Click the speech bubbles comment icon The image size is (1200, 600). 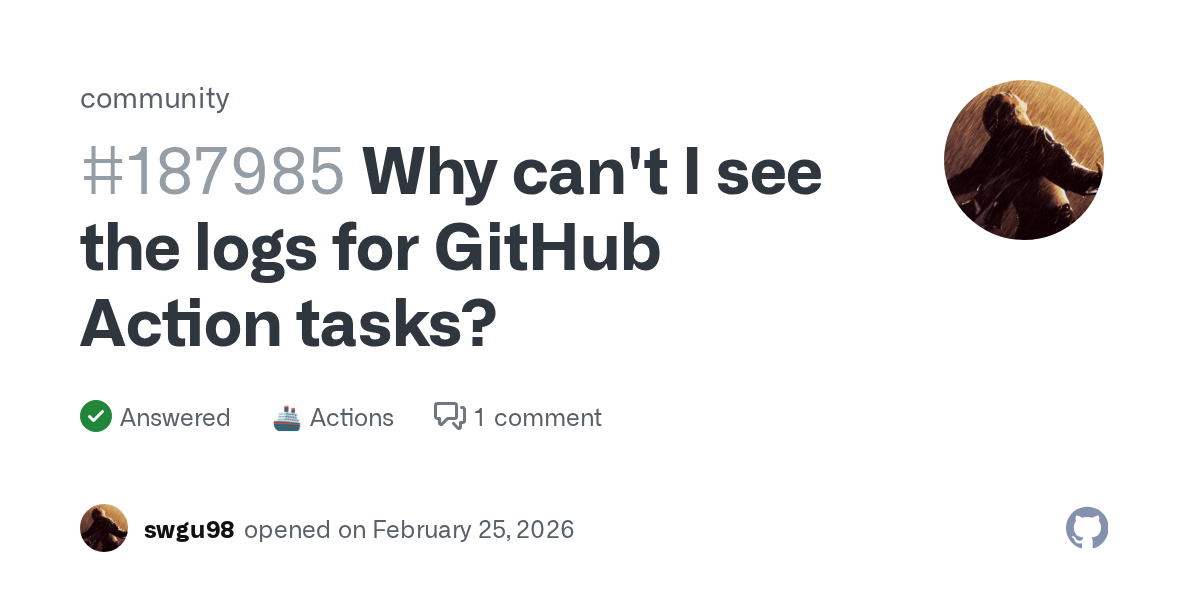(450, 416)
